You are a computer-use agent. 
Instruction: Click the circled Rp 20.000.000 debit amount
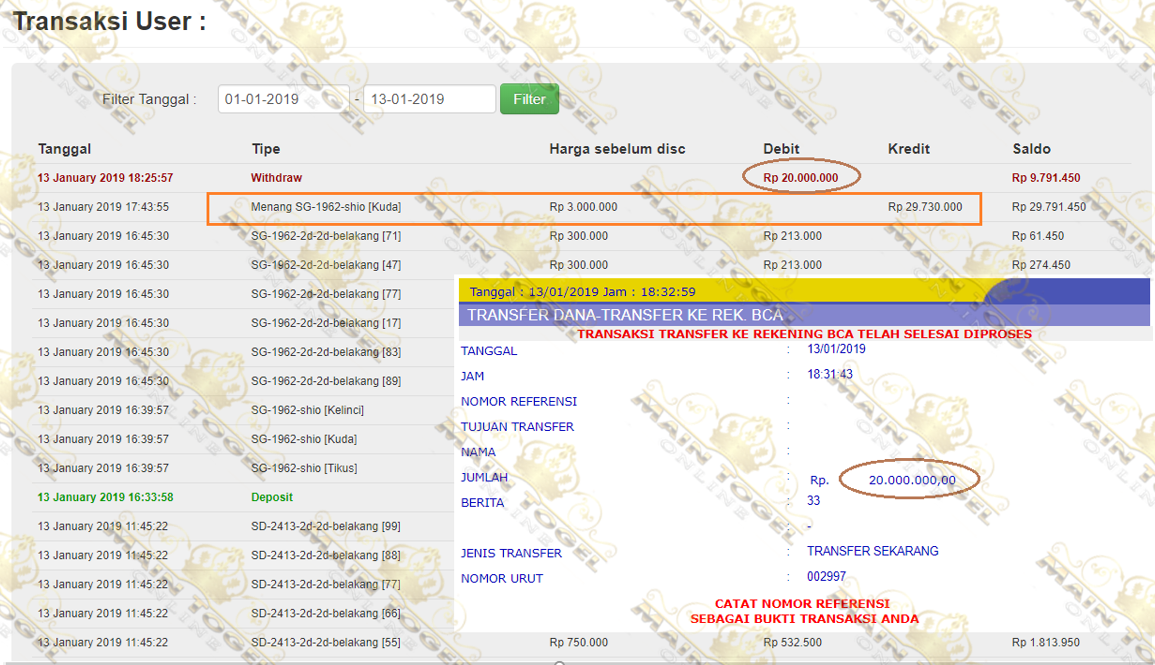[801, 178]
